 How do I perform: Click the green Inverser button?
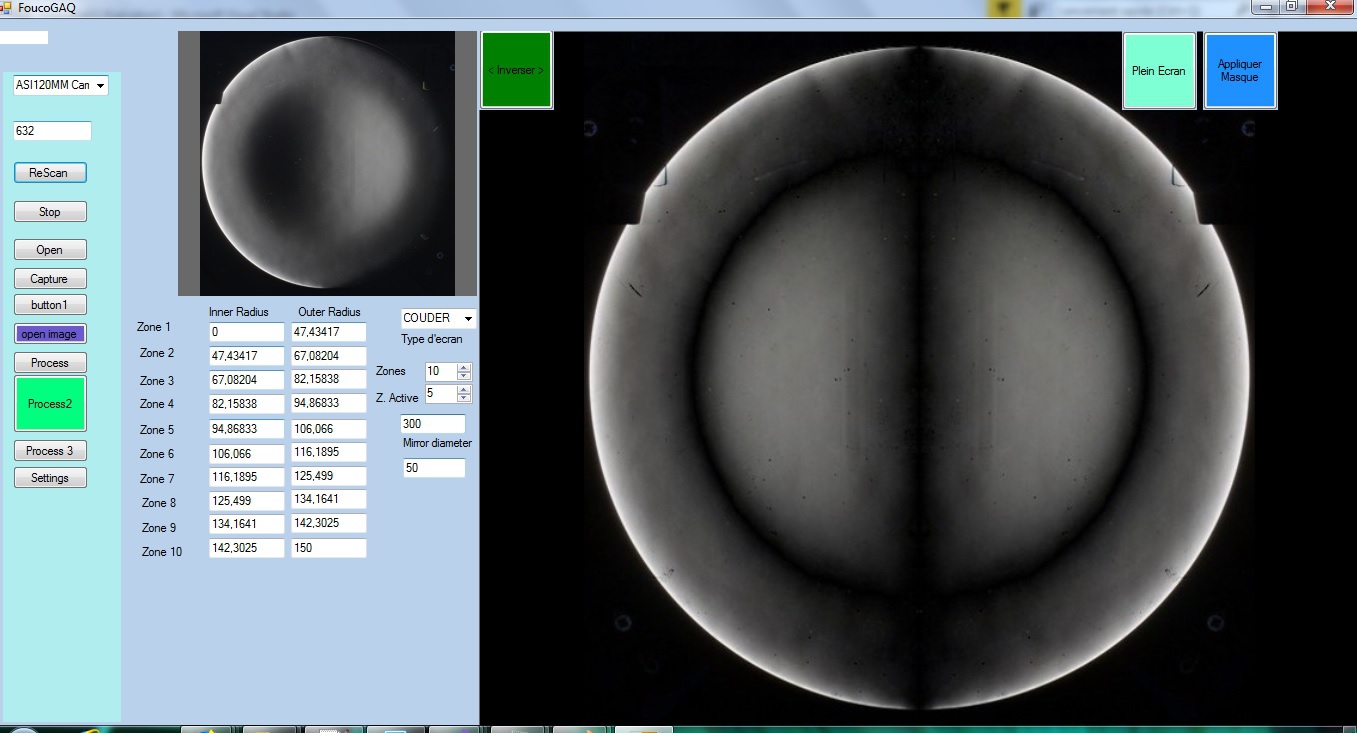(x=517, y=70)
